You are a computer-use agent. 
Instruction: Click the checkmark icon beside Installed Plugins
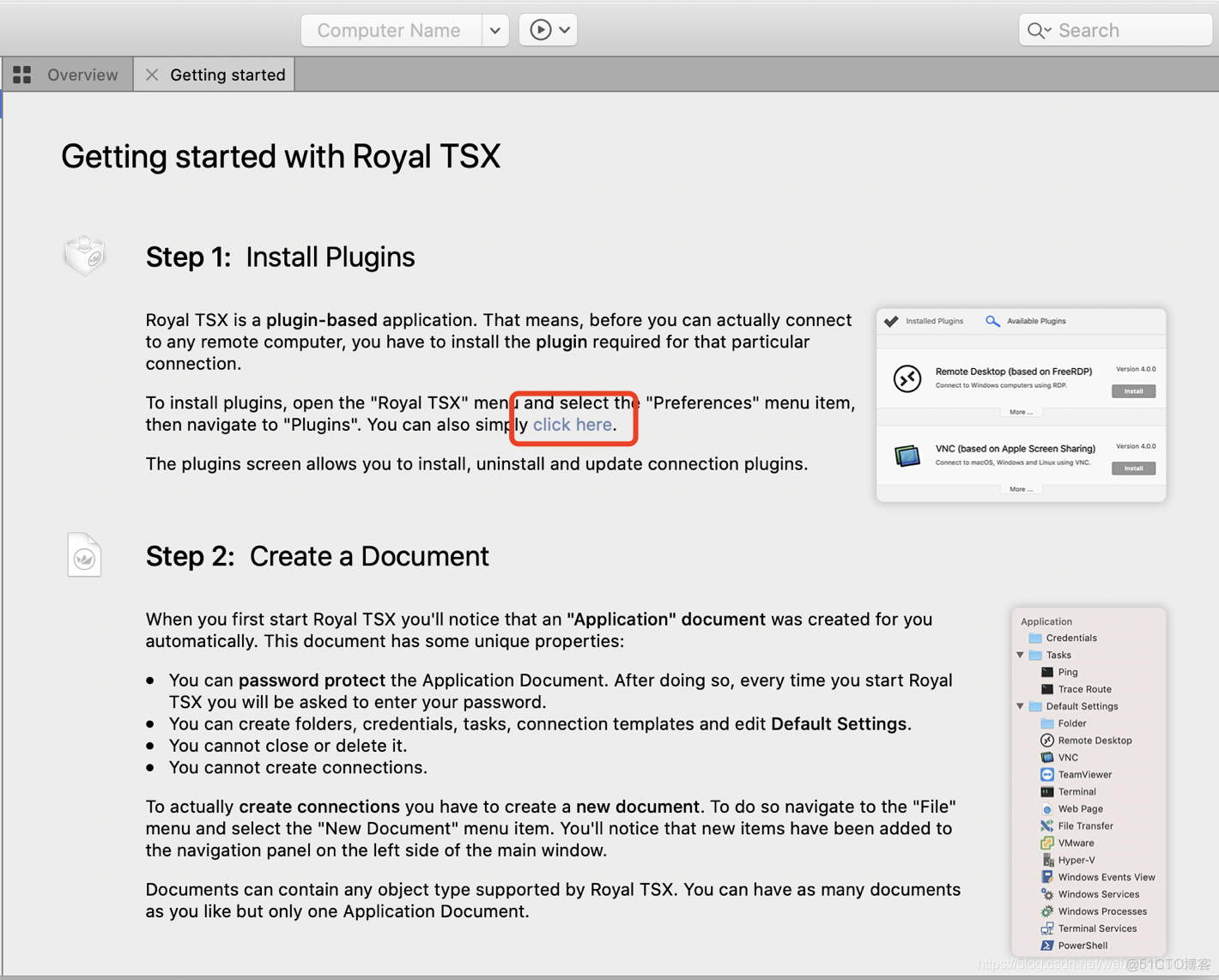tap(892, 321)
